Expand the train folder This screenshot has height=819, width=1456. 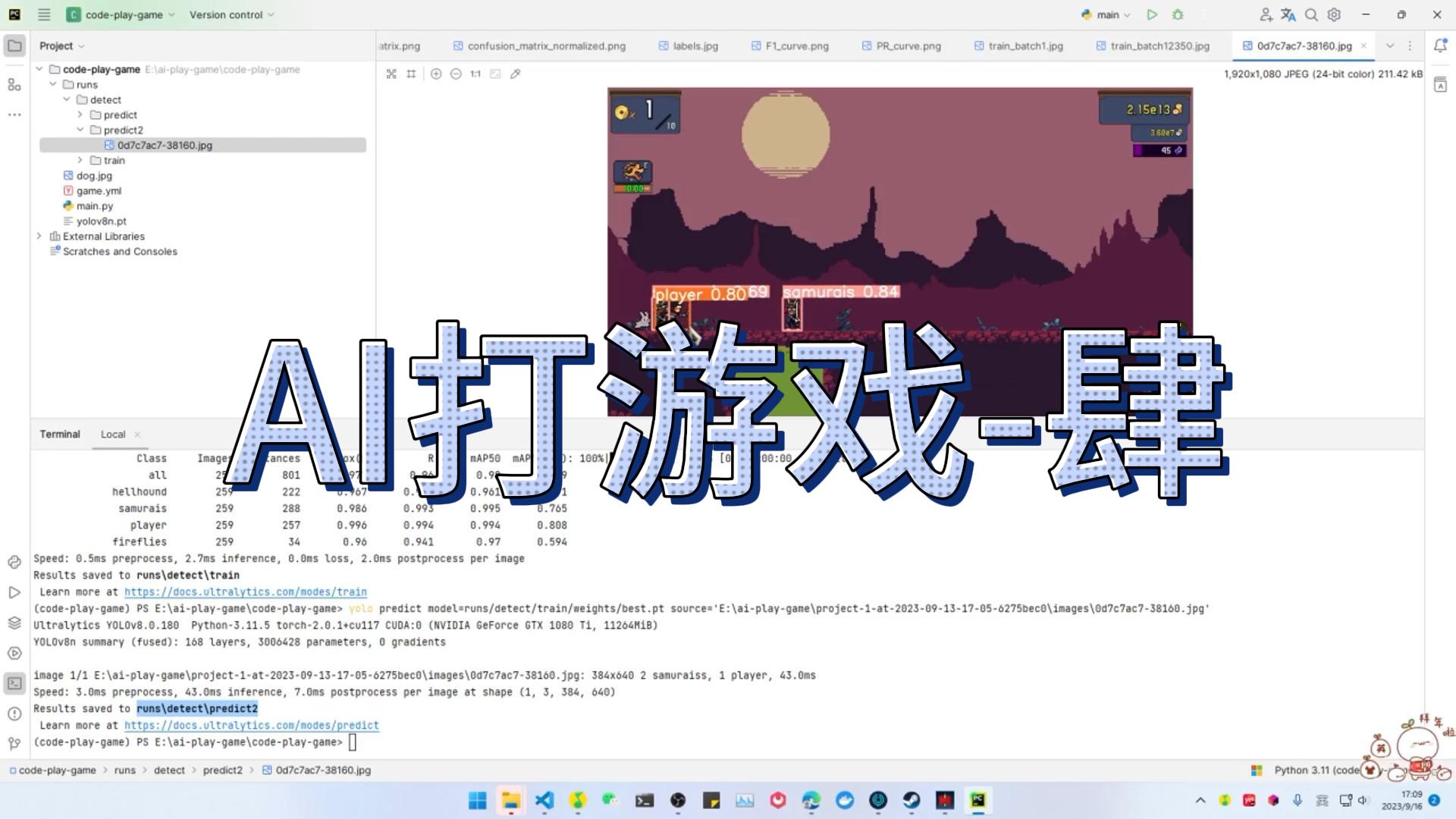click(80, 160)
